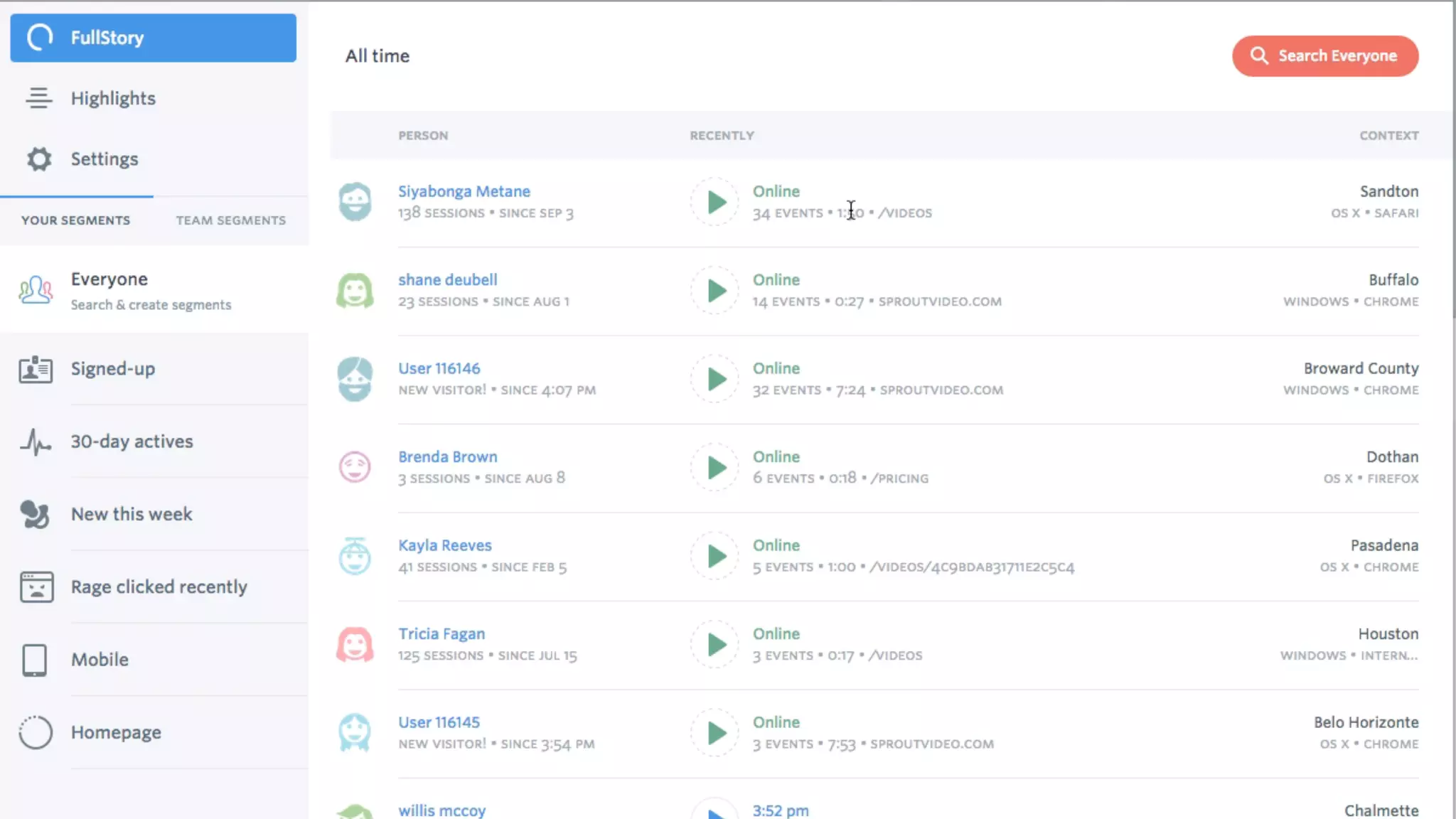Screen dimensions: 1456x819
Task: Play Tricia Fagan's session recording
Action: coord(715,645)
